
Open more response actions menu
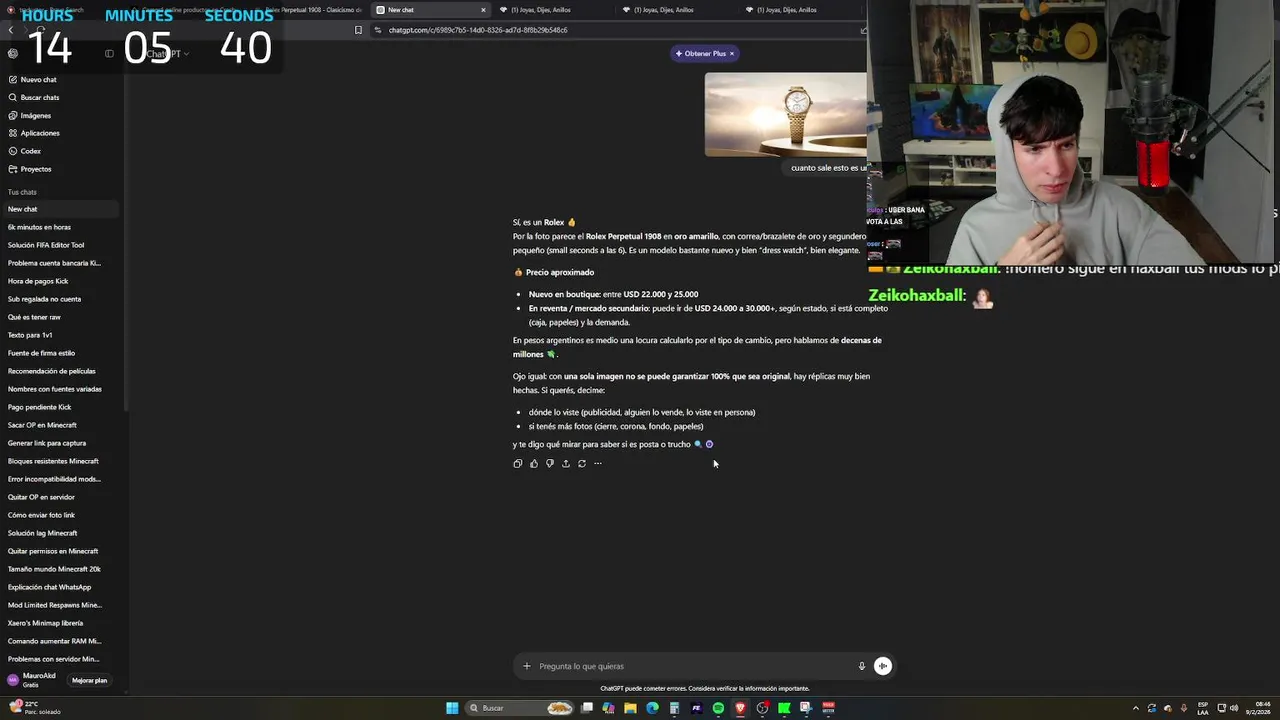pos(597,463)
